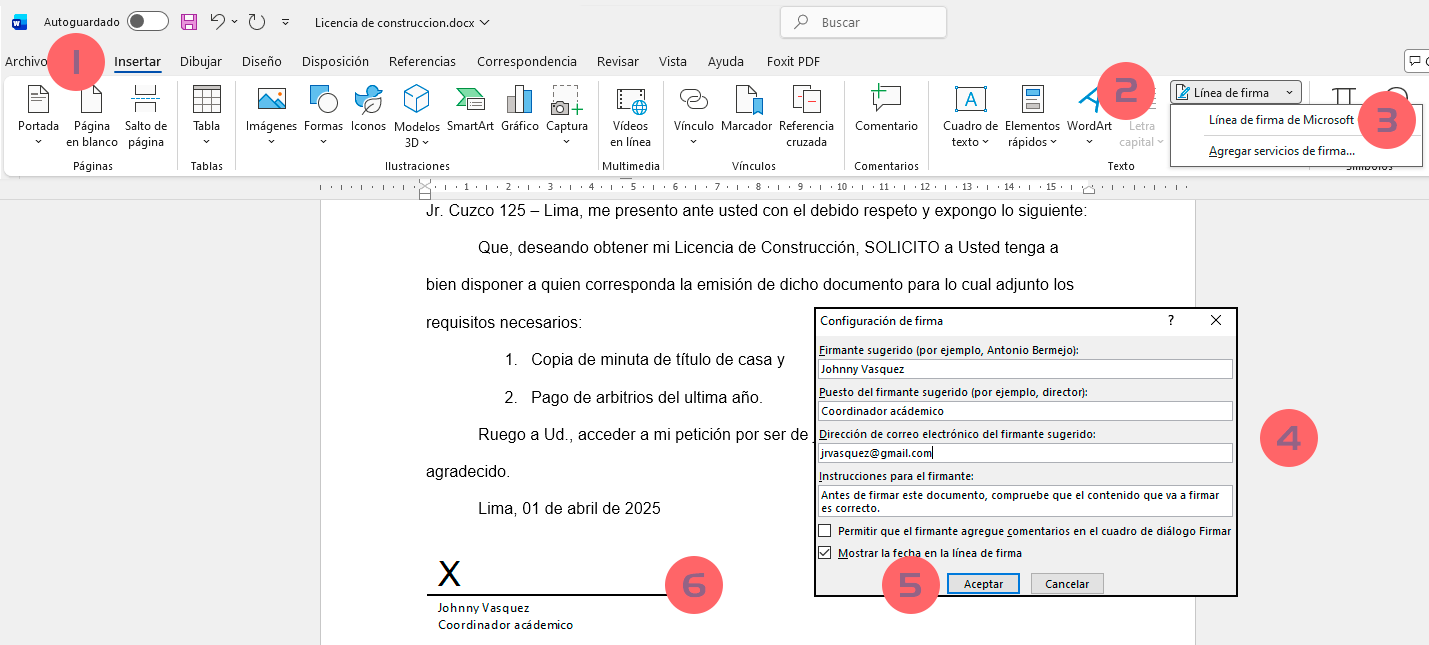Open the Portada cover page gallery
Image resolution: width=1429 pixels, height=645 pixels.
[38, 115]
